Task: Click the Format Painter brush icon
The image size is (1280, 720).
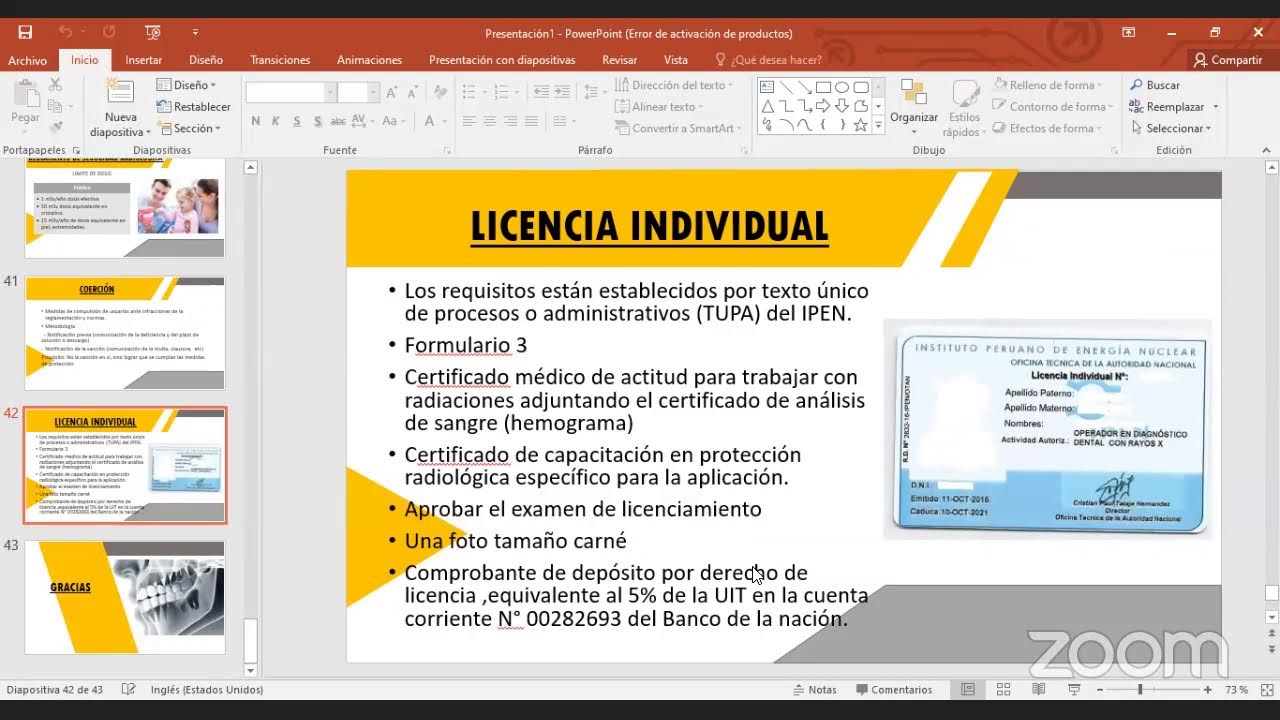Action: click(x=56, y=127)
